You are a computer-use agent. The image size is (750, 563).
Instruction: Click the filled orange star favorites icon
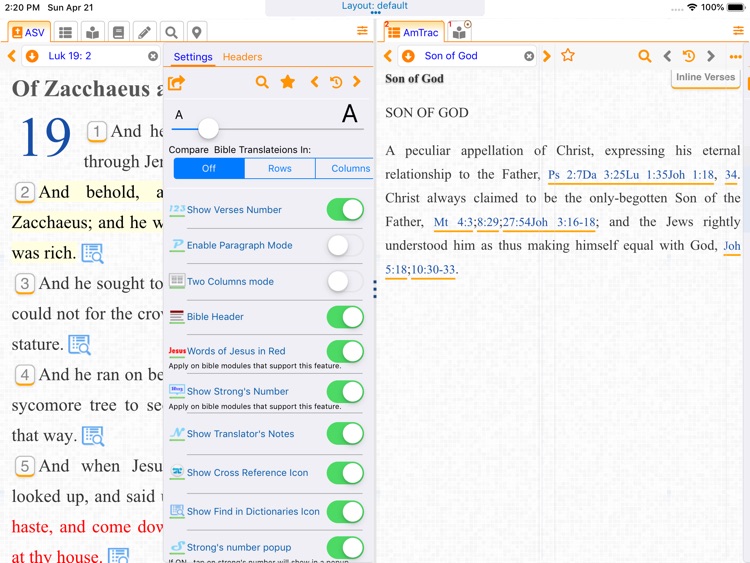287,82
